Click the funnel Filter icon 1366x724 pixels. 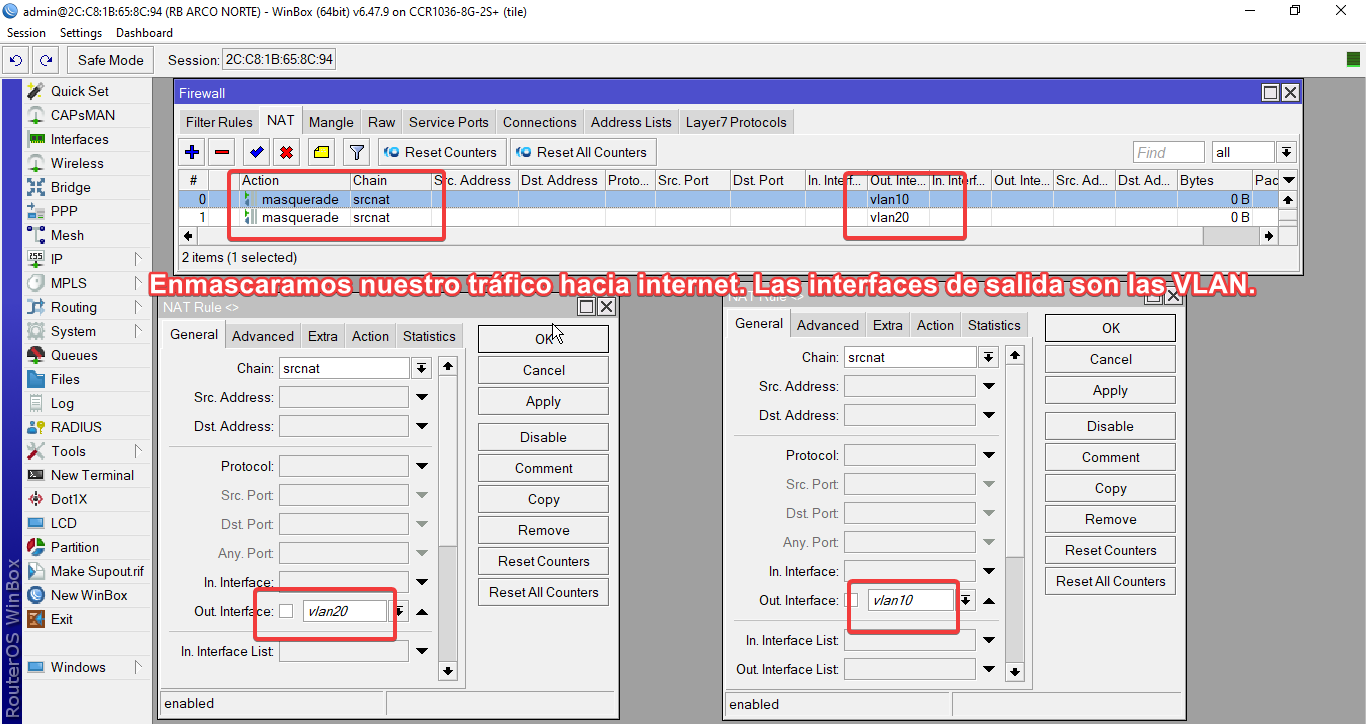click(356, 152)
